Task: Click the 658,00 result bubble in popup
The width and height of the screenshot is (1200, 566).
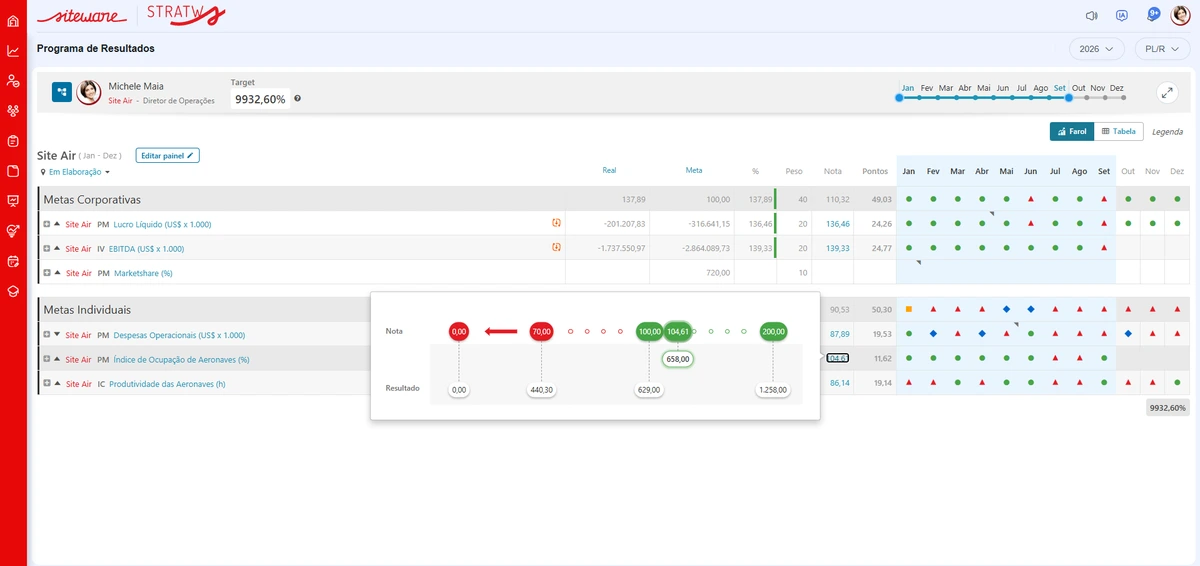Action: pos(678,359)
